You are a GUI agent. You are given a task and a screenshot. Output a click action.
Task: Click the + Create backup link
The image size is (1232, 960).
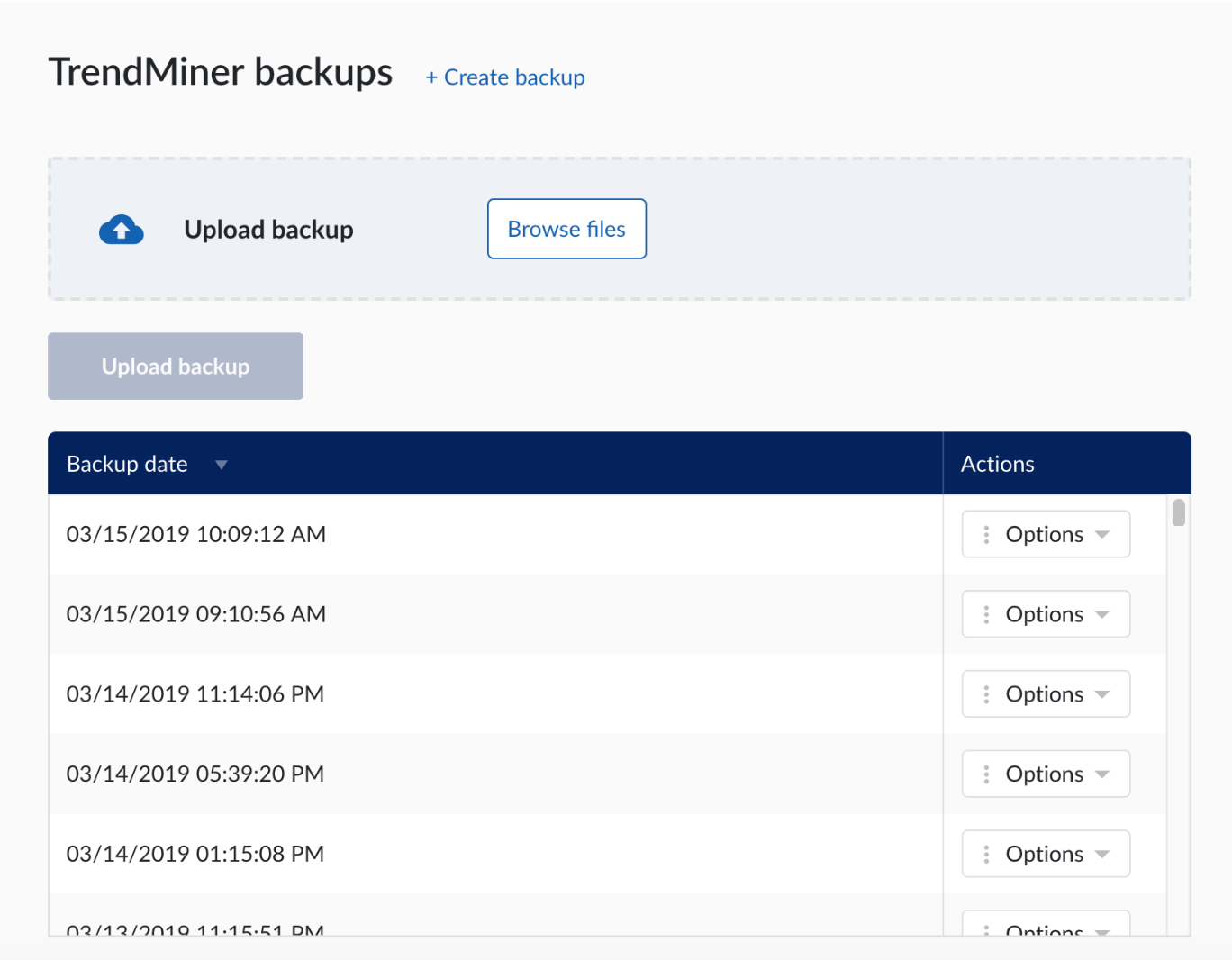505,77
